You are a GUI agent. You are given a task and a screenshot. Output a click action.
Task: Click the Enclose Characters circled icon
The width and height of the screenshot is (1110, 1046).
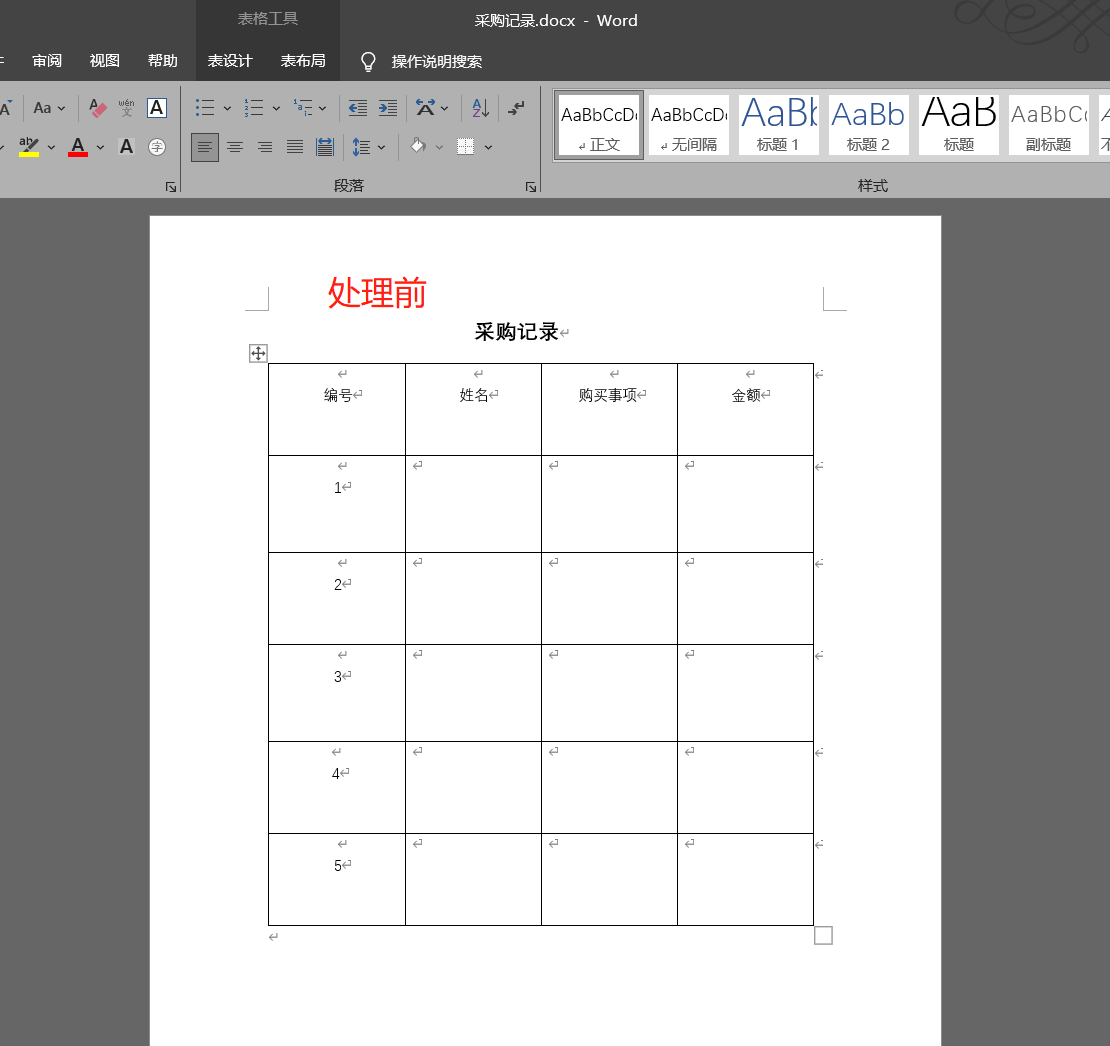[x=157, y=147]
